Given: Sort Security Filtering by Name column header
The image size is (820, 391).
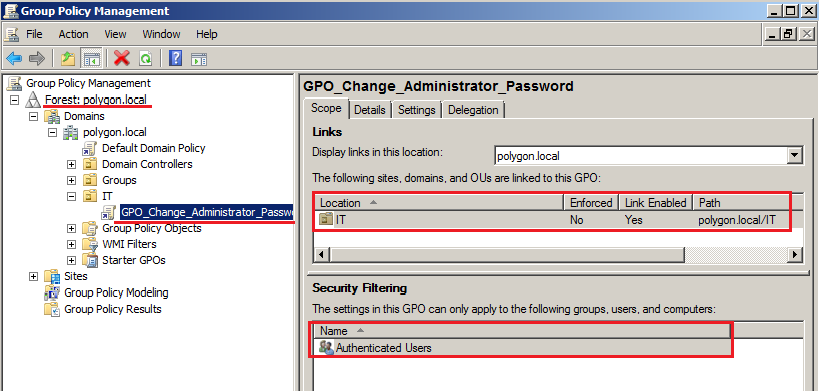Looking at the screenshot, I should (522, 331).
